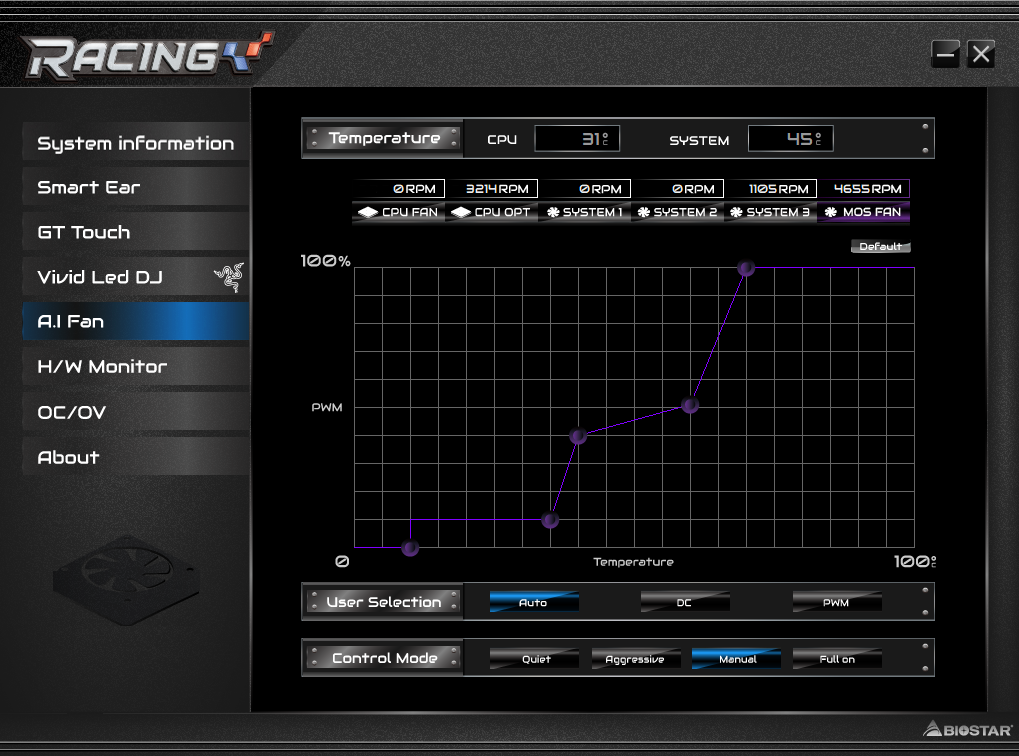The height and width of the screenshot is (756, 1019).
Task: Reset fan curve with Default button
Action: tap(881, 246)
